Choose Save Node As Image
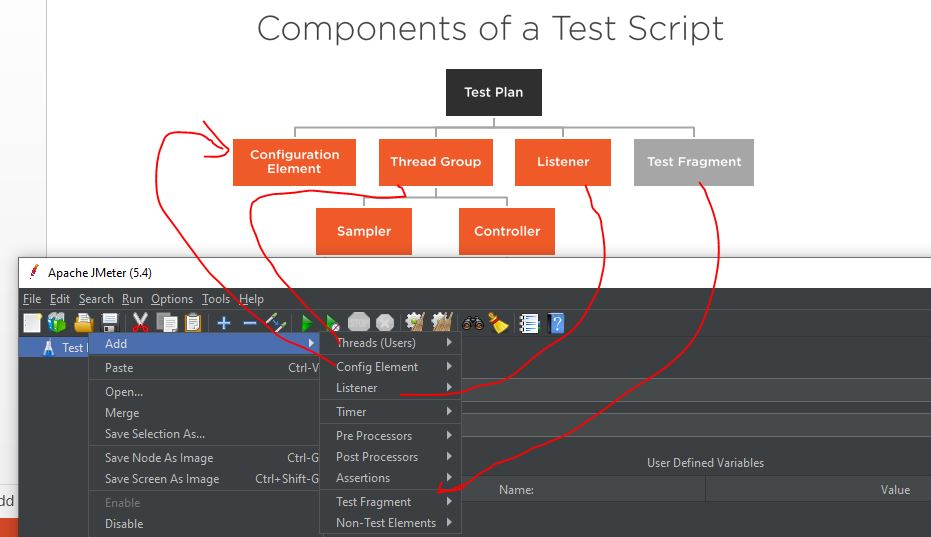This screenshot has height=537, width=931. 159,458
